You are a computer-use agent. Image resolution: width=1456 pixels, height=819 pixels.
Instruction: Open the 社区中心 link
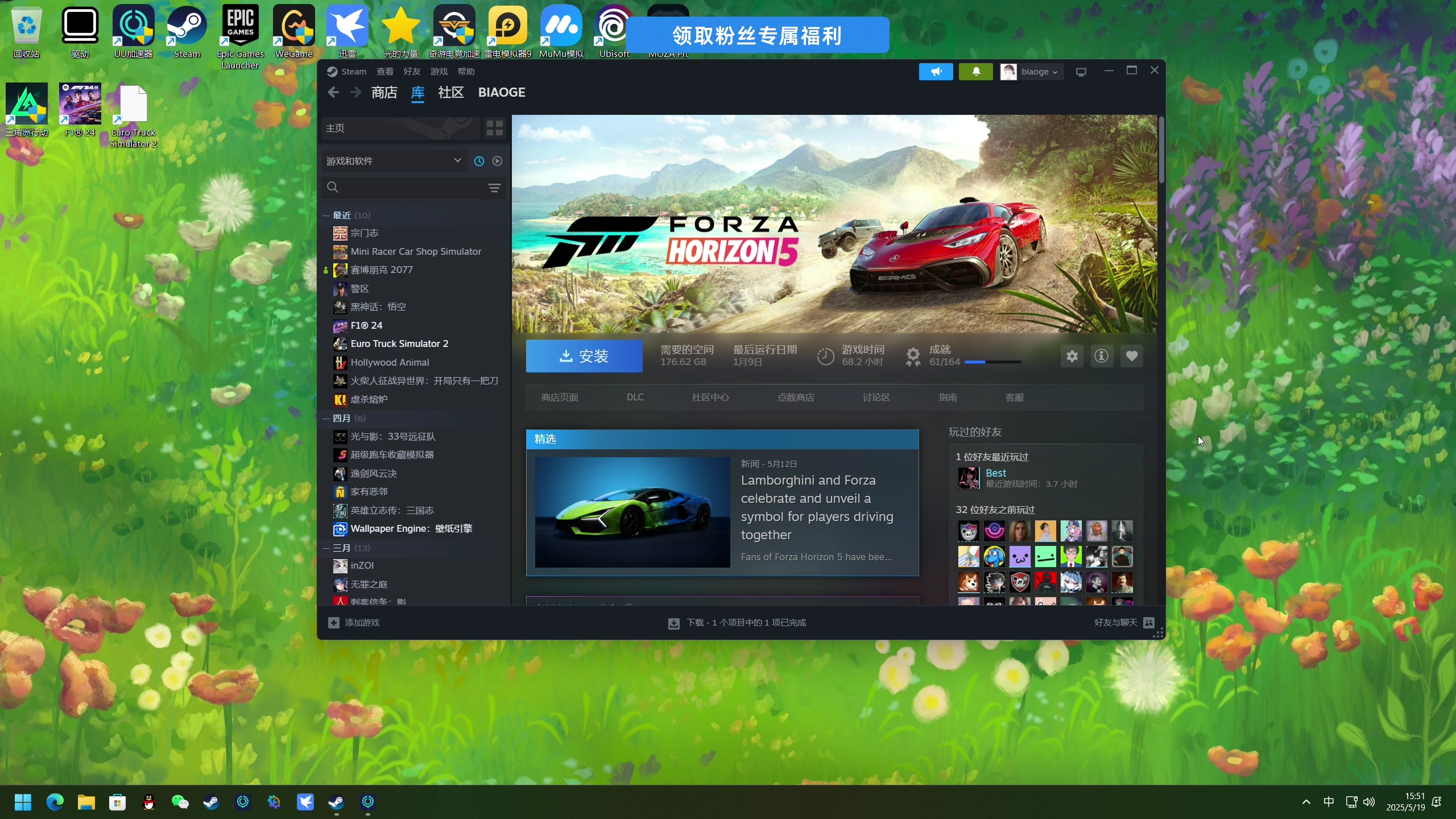pyautogui.click(x=710, y=398)
